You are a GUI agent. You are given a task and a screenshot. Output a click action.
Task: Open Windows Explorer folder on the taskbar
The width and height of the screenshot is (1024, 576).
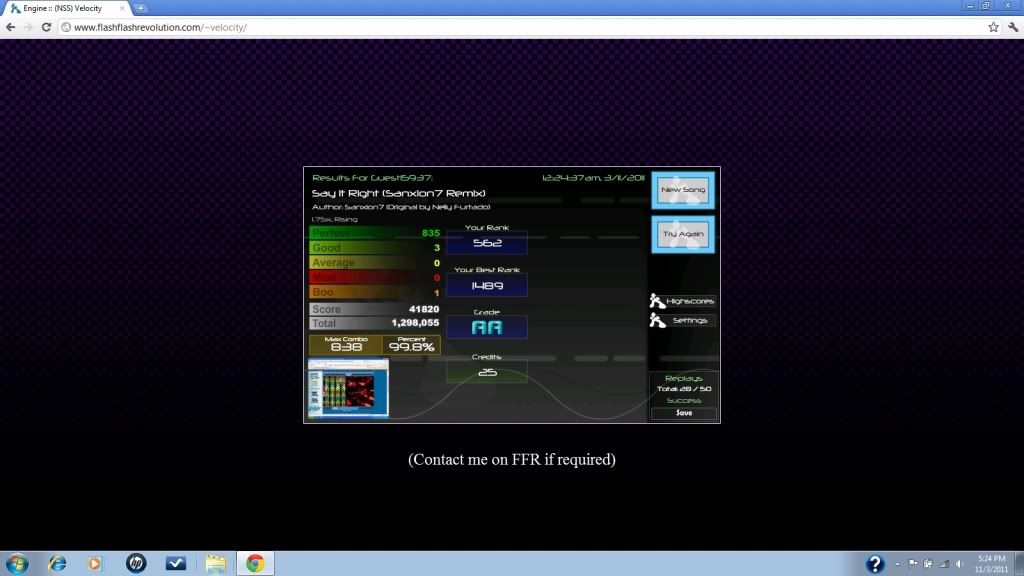coord(215,563)
